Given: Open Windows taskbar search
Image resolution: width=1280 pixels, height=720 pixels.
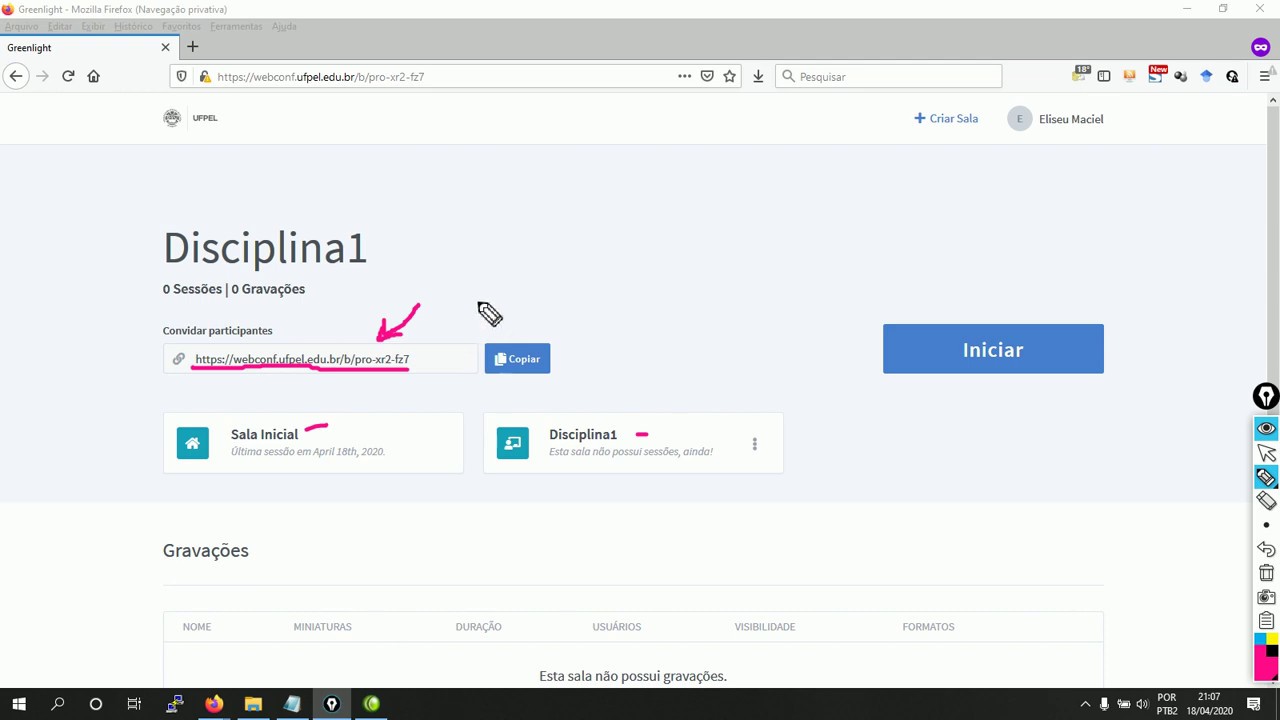Looking at the screenshot, I should coord(57,704).
